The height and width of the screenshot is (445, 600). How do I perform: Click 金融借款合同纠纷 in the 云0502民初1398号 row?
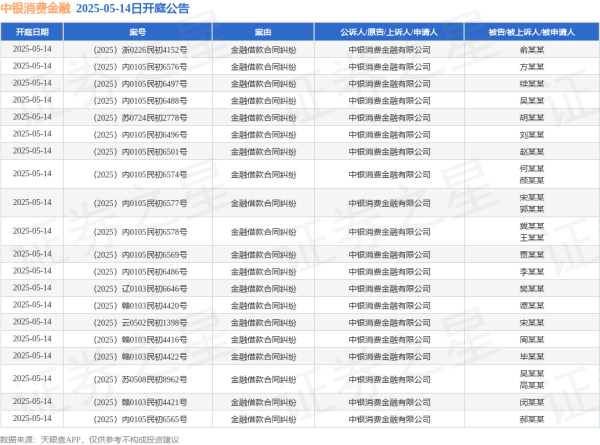tap(263, 323)
